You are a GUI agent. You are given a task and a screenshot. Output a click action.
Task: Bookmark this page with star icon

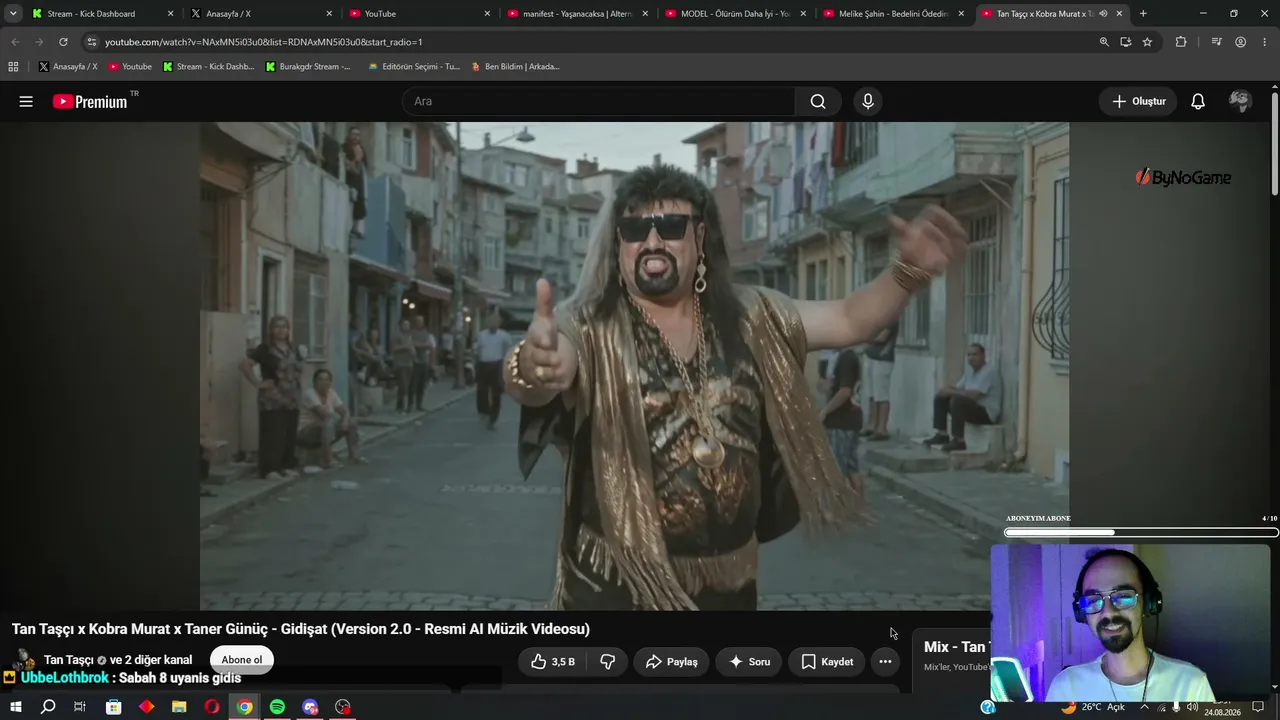point(1147,42)
